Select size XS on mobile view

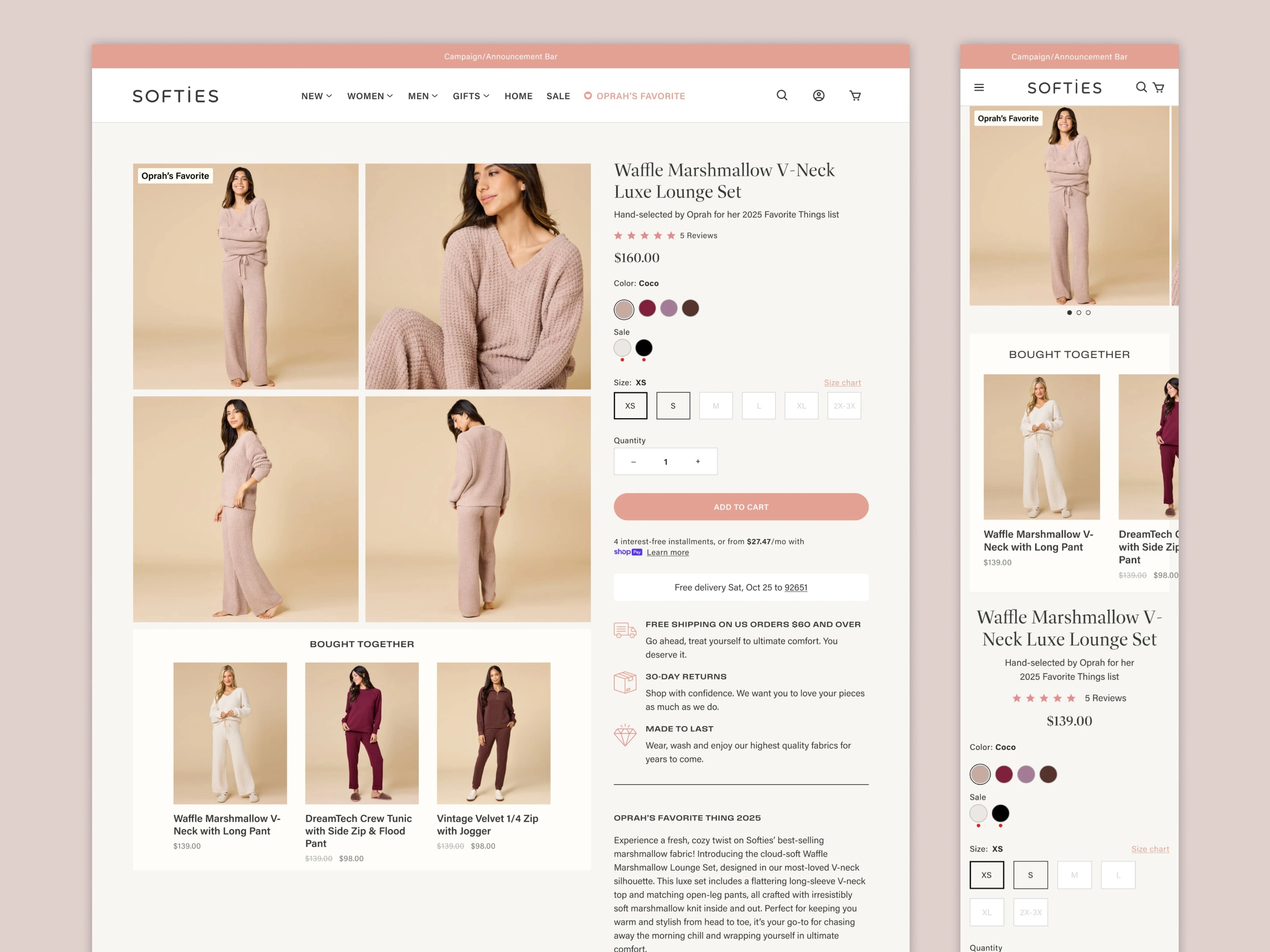click(986, 875)
